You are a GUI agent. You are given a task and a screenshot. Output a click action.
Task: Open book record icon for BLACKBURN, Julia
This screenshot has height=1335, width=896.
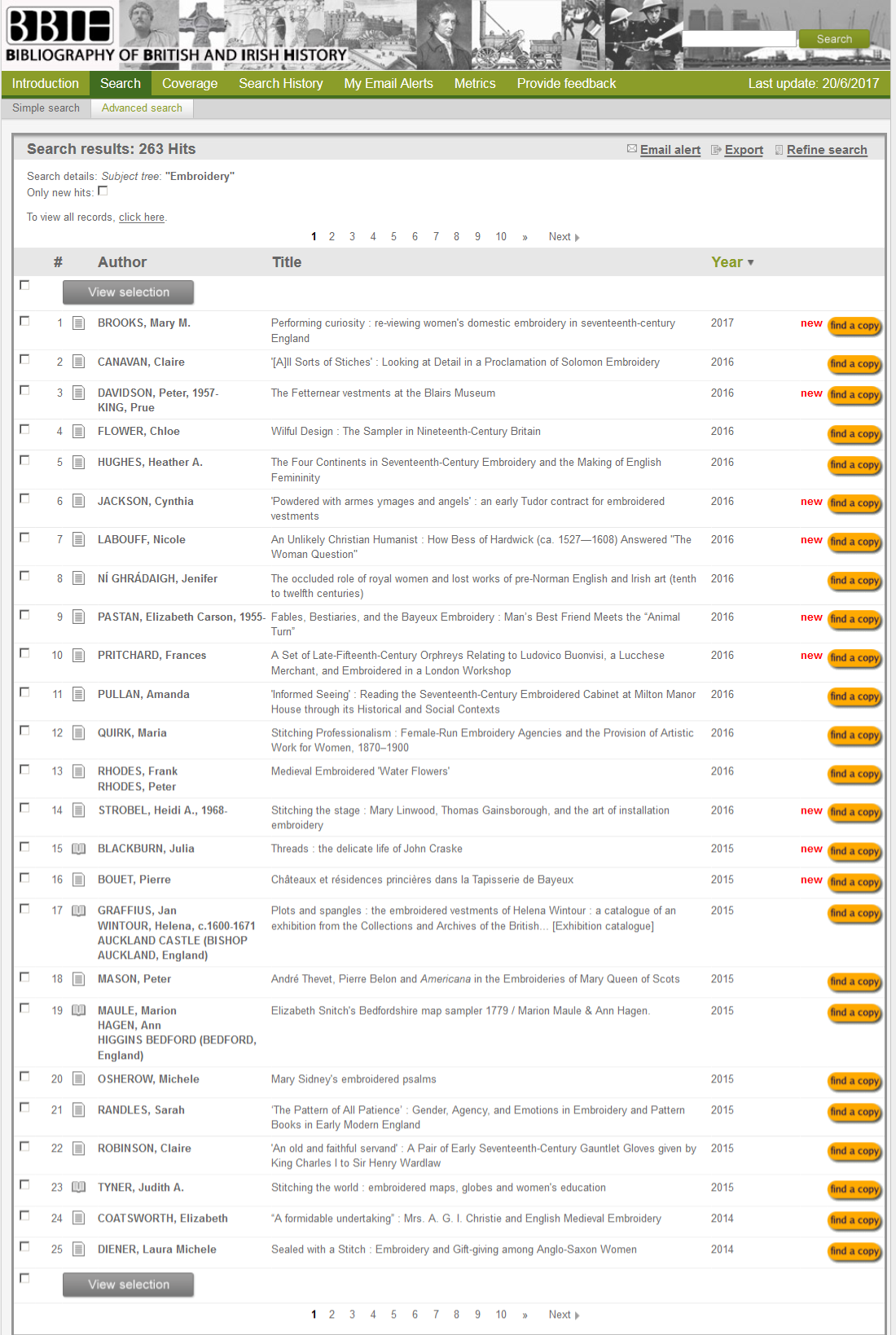coord(79,849)
